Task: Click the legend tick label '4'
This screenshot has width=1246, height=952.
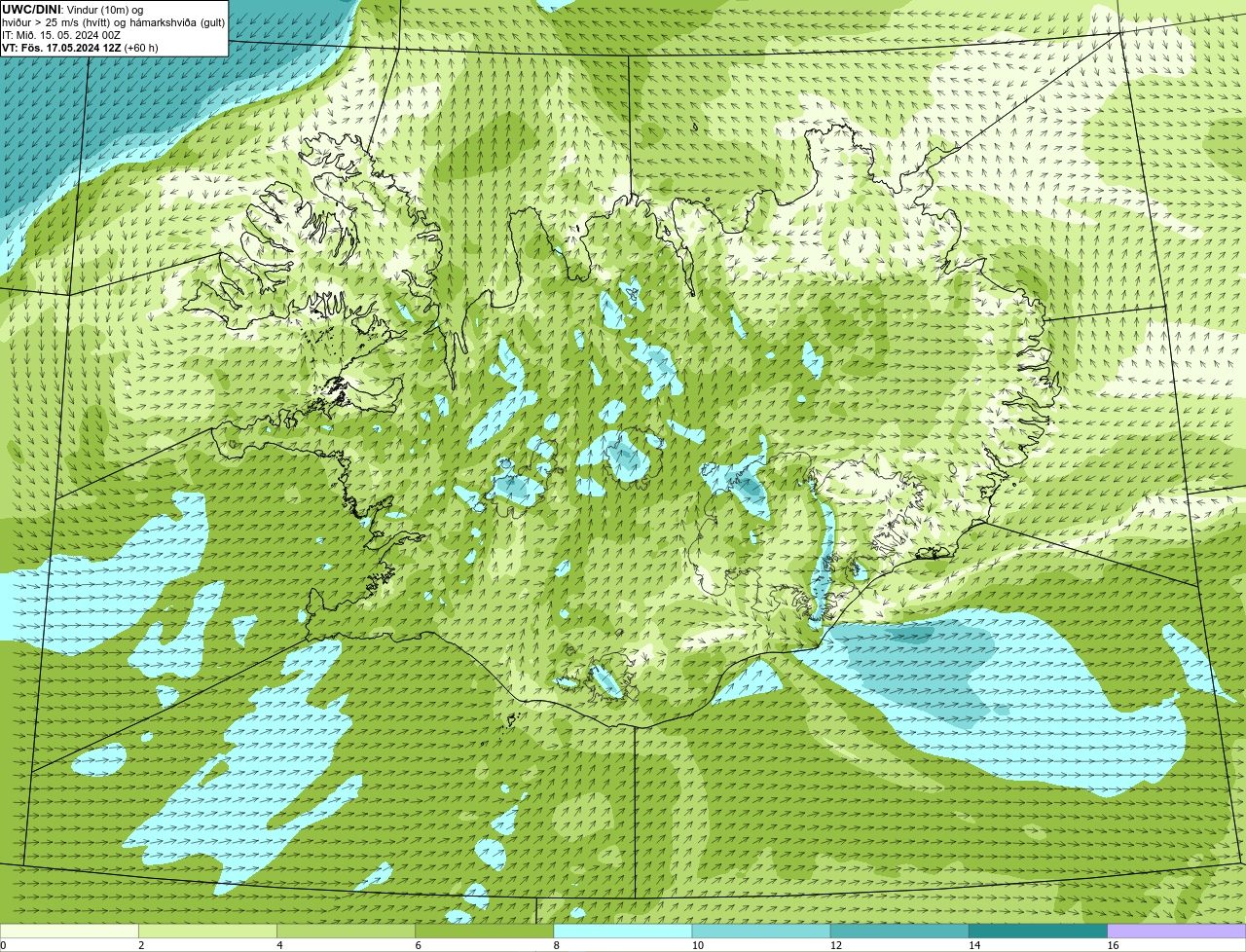Action: [279, 945]
